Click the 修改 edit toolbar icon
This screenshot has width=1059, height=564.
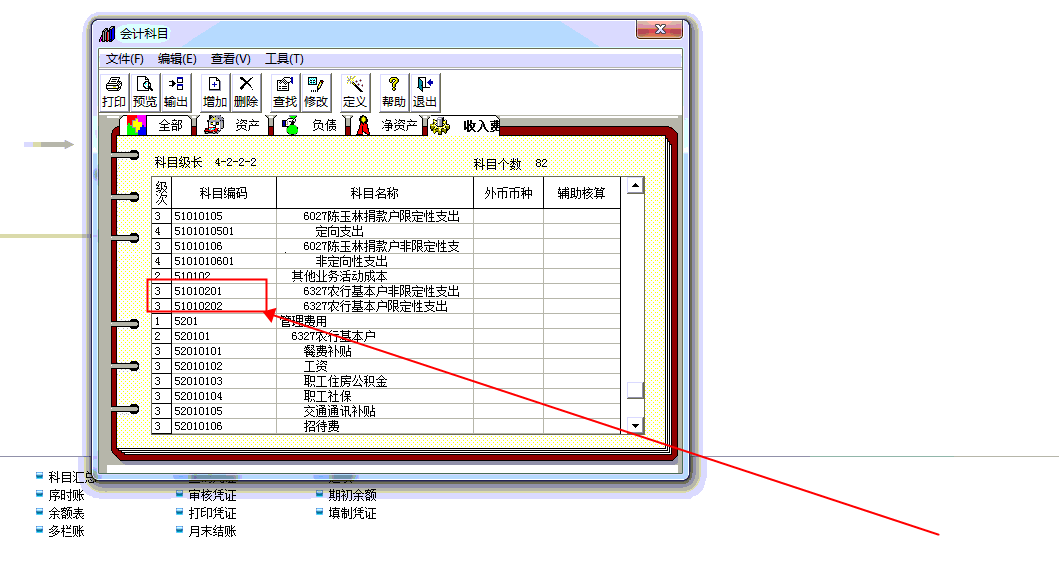[x=316, y=92]
